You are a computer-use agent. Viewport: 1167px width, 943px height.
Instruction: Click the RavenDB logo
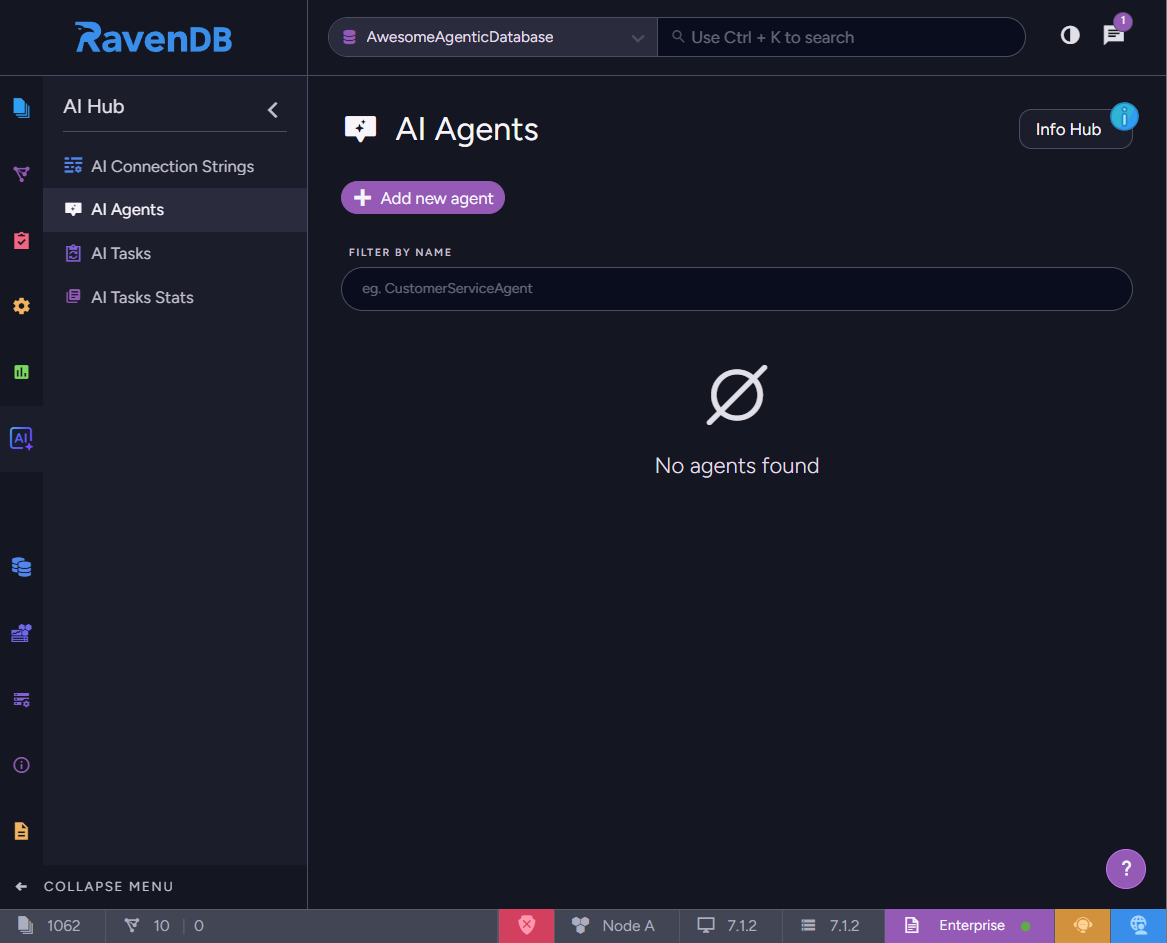click(153, 37)
